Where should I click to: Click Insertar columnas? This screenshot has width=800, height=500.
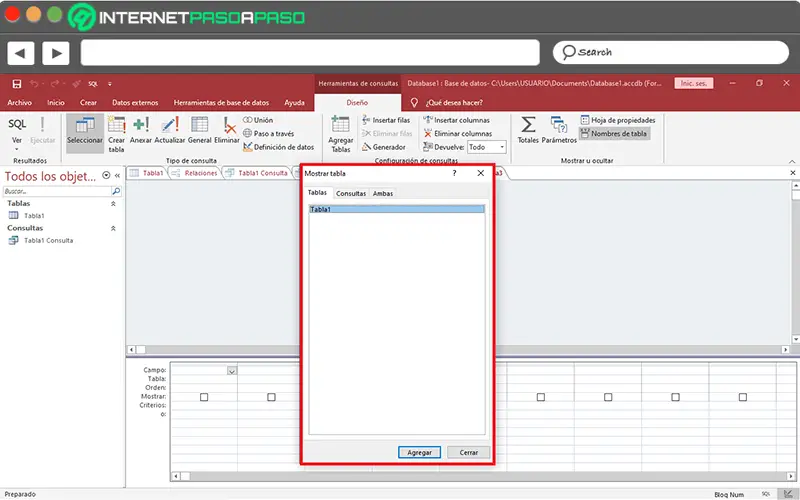click(x=457, y=120)
